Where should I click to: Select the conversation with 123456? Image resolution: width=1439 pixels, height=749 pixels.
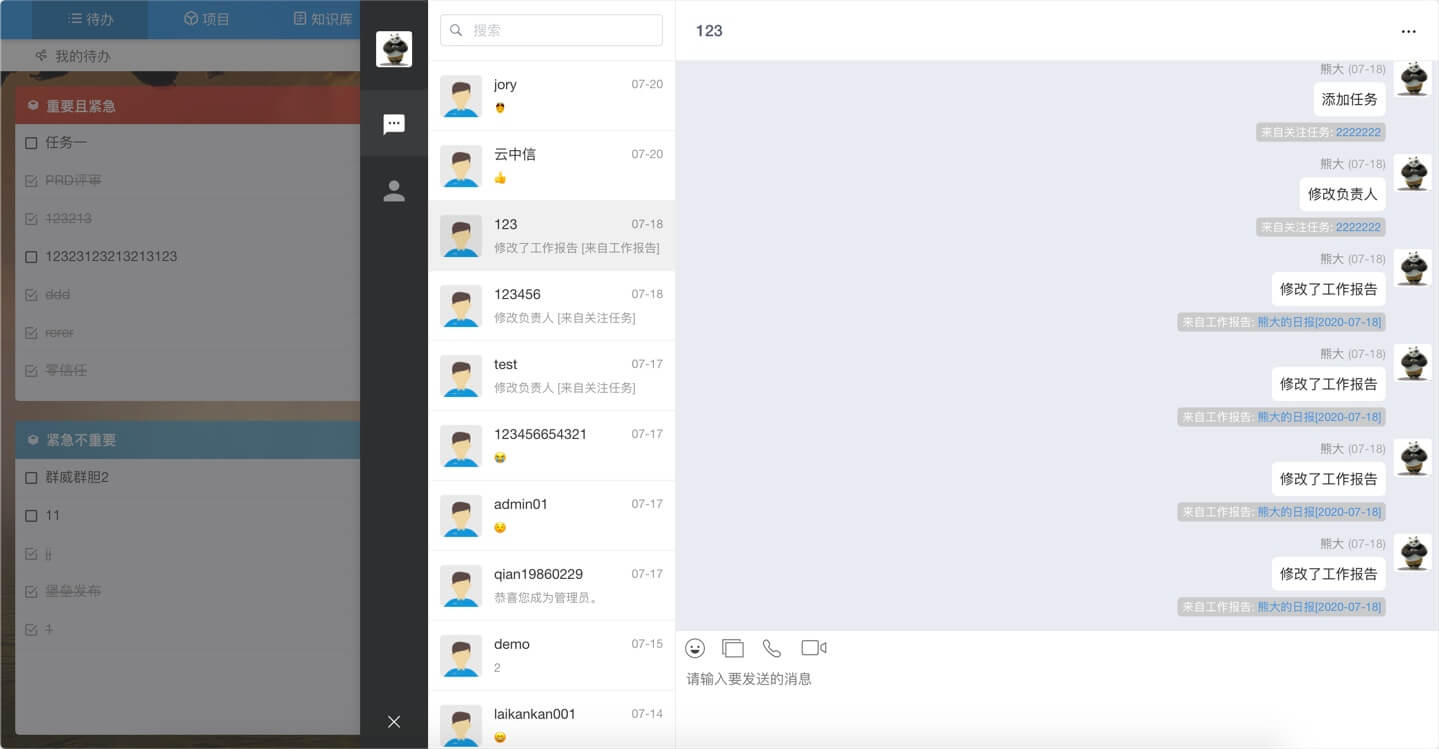point(552,305)
